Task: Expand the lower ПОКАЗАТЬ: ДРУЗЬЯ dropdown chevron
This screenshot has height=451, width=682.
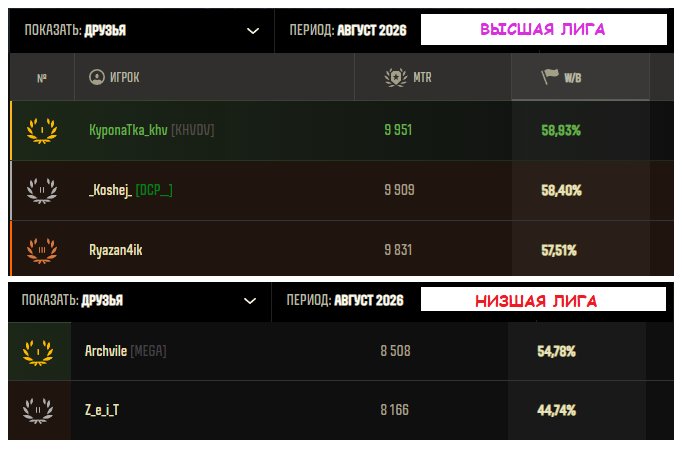Action: point(250,301)
